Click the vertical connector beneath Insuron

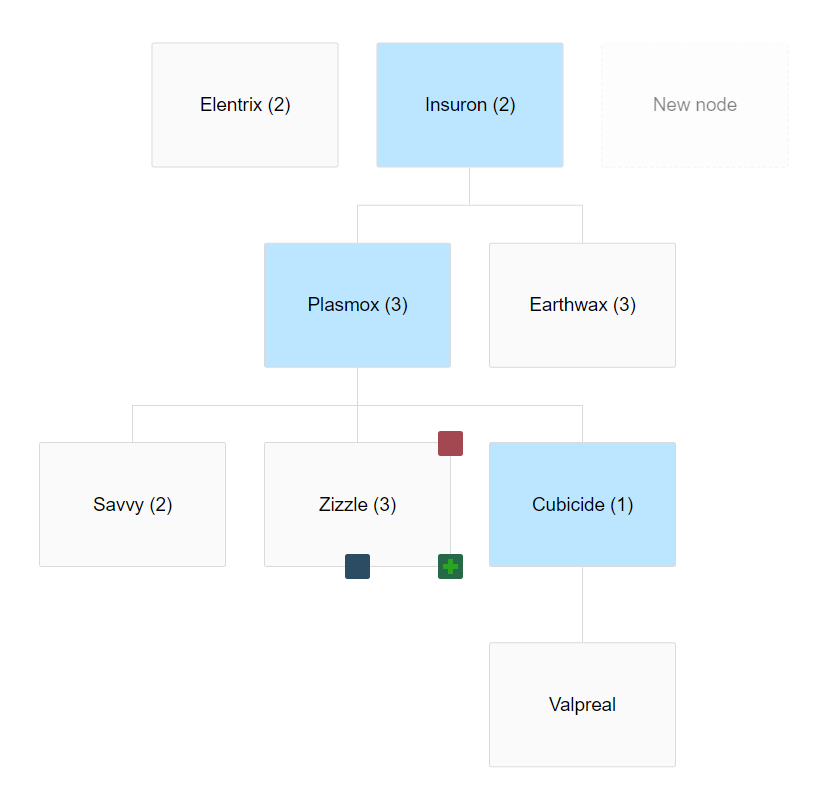click(469, 186)
